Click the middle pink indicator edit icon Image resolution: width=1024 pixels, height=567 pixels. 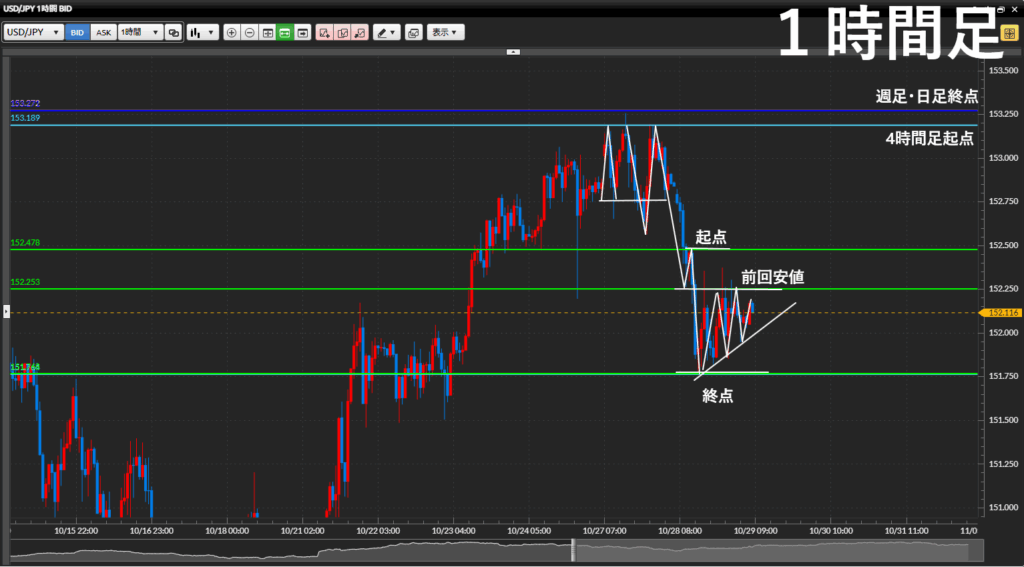(342, 32)
